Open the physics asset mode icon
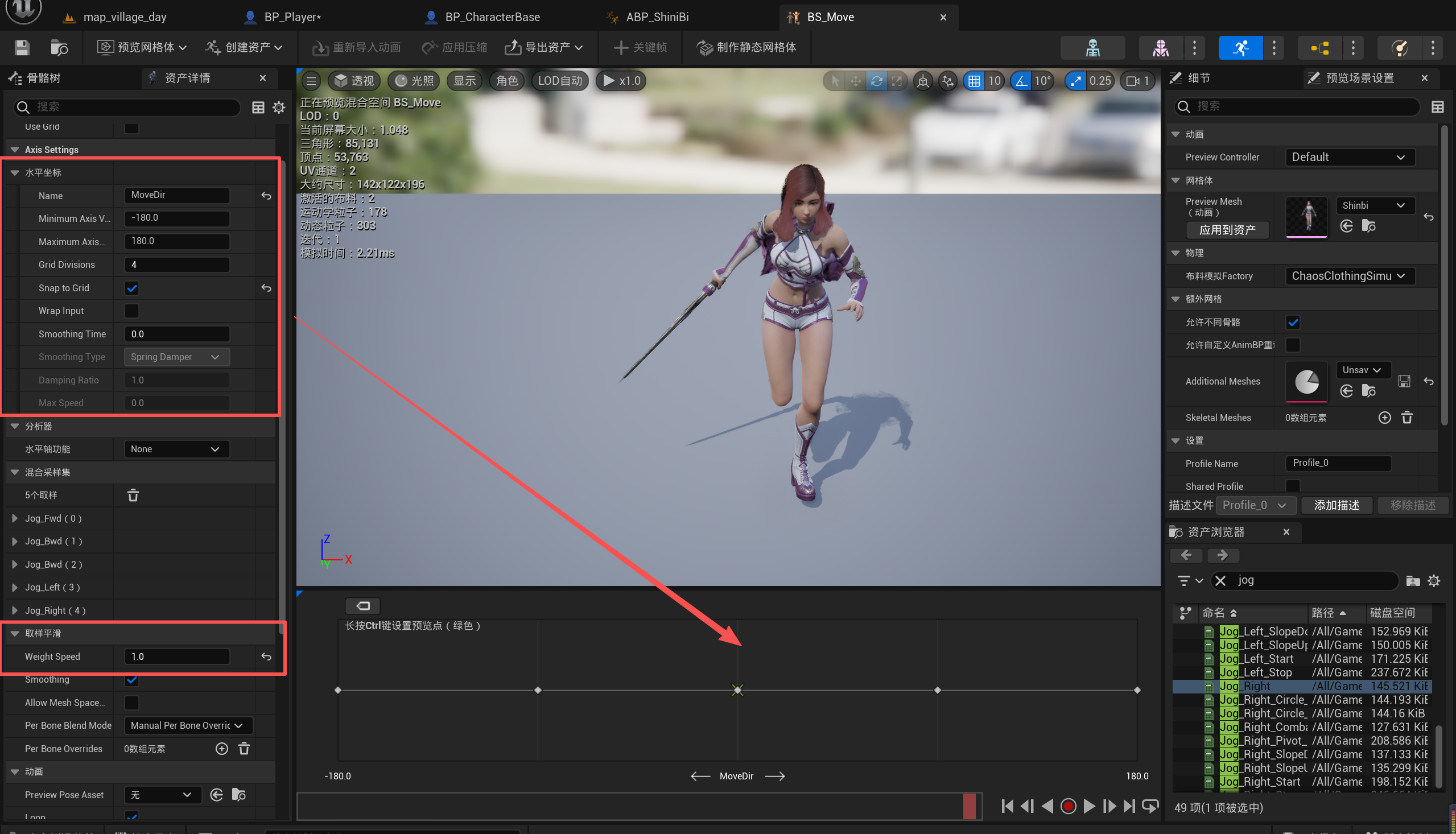 pos(1399,48)
